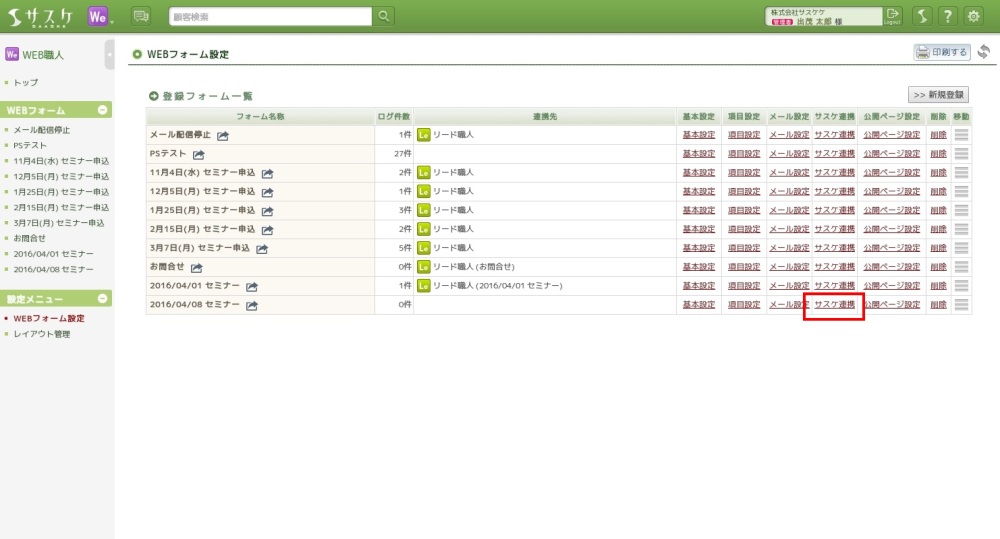Viewport: 1000px width, 539px height.
Task: Open the help question mark icon
Action: (x=947, y=16)
